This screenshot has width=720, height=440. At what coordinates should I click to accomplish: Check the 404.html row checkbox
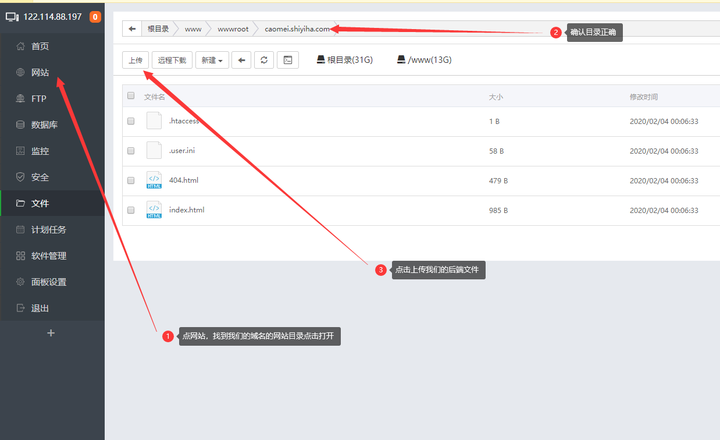[131, 181]
